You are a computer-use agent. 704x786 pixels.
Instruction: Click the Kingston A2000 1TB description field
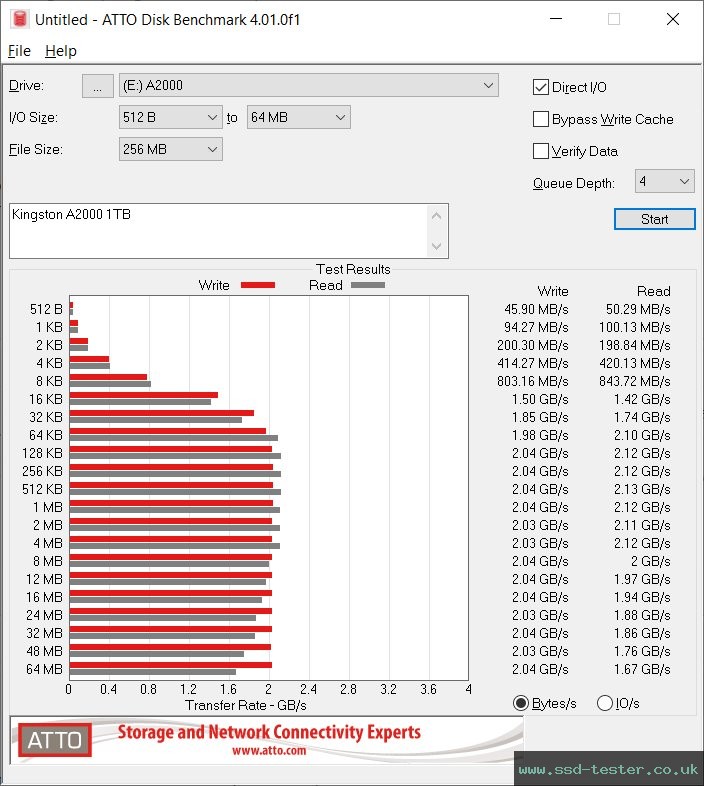[x=219, y=231]
